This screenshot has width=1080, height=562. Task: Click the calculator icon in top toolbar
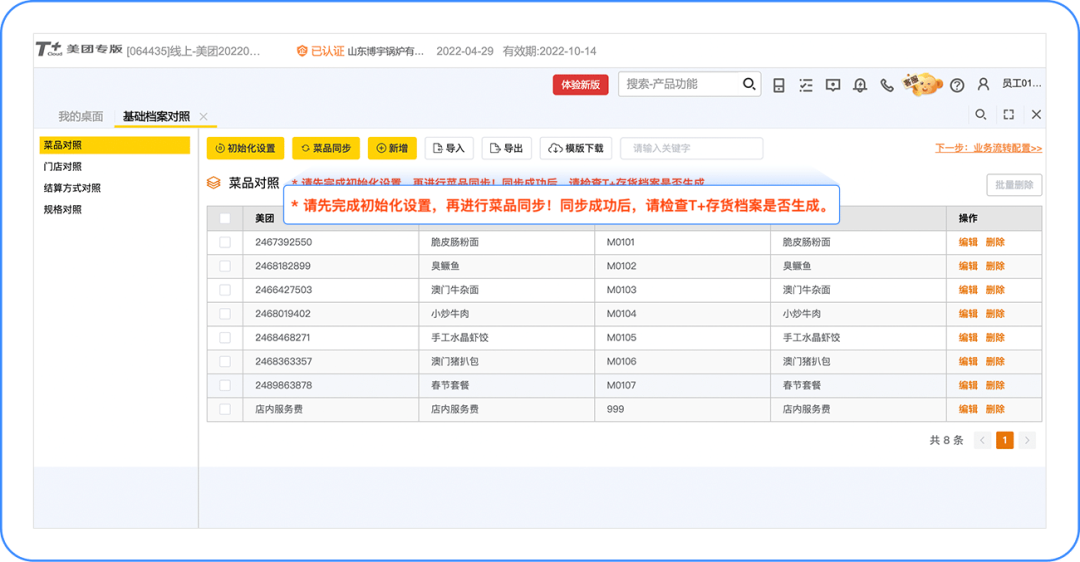click(x=779, y=85)
